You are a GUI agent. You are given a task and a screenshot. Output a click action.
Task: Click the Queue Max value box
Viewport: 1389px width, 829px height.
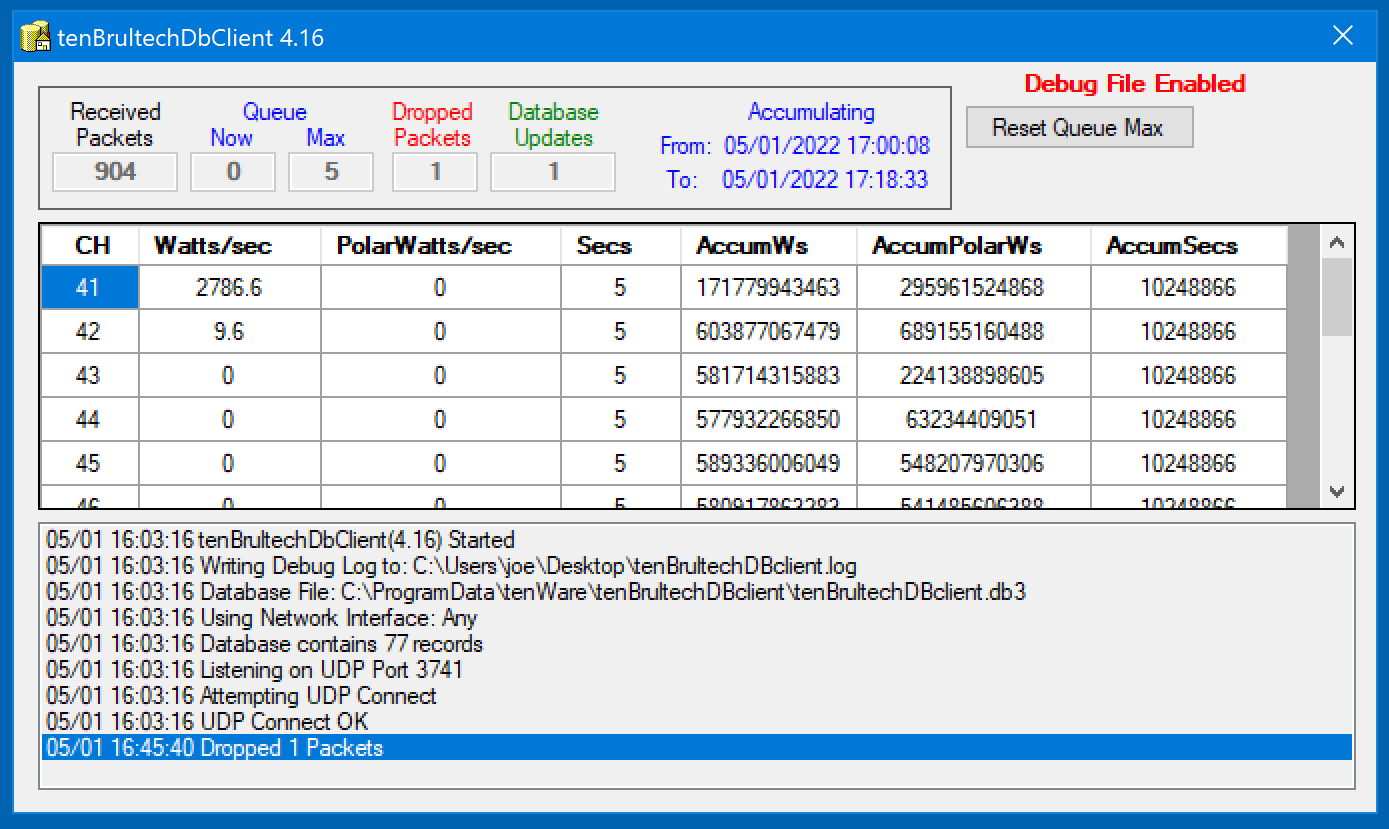(x=331, y=172)
